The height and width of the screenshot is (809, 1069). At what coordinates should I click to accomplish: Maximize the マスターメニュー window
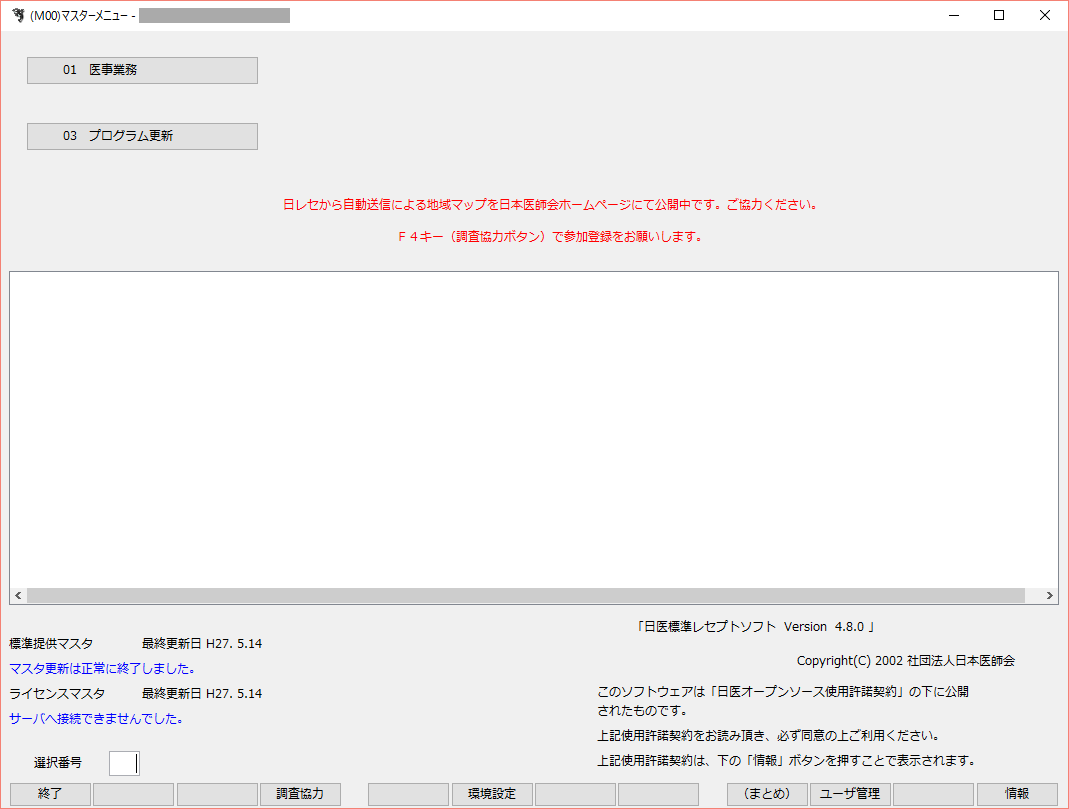(x=999, y=15)
